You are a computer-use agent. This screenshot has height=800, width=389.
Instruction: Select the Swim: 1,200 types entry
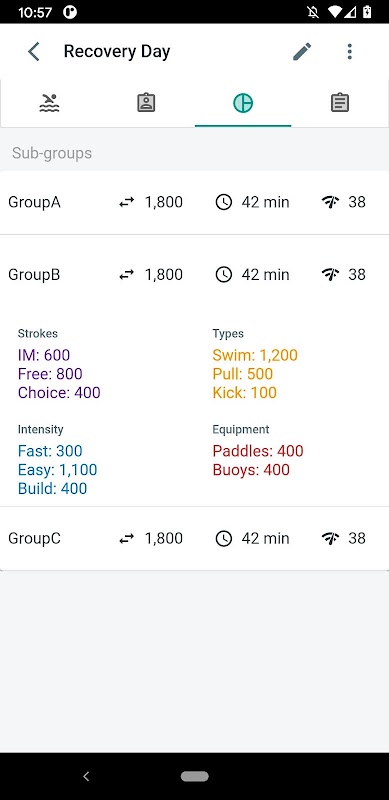pos(255,355)
